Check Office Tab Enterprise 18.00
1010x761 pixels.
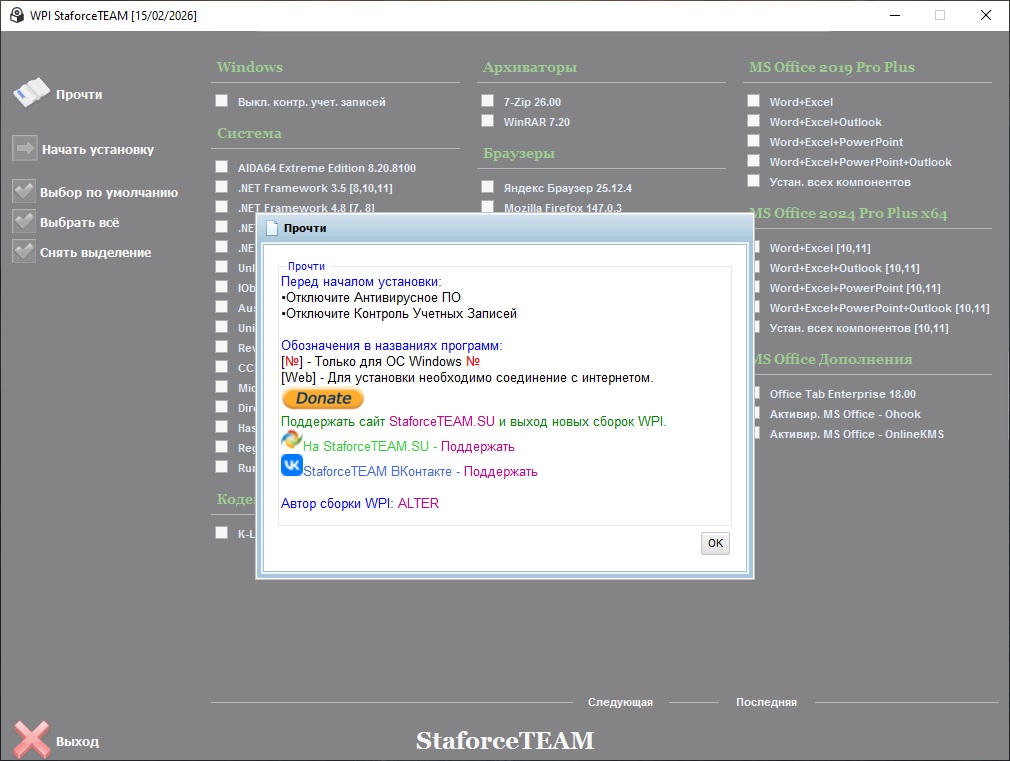[x=753, y=394]
